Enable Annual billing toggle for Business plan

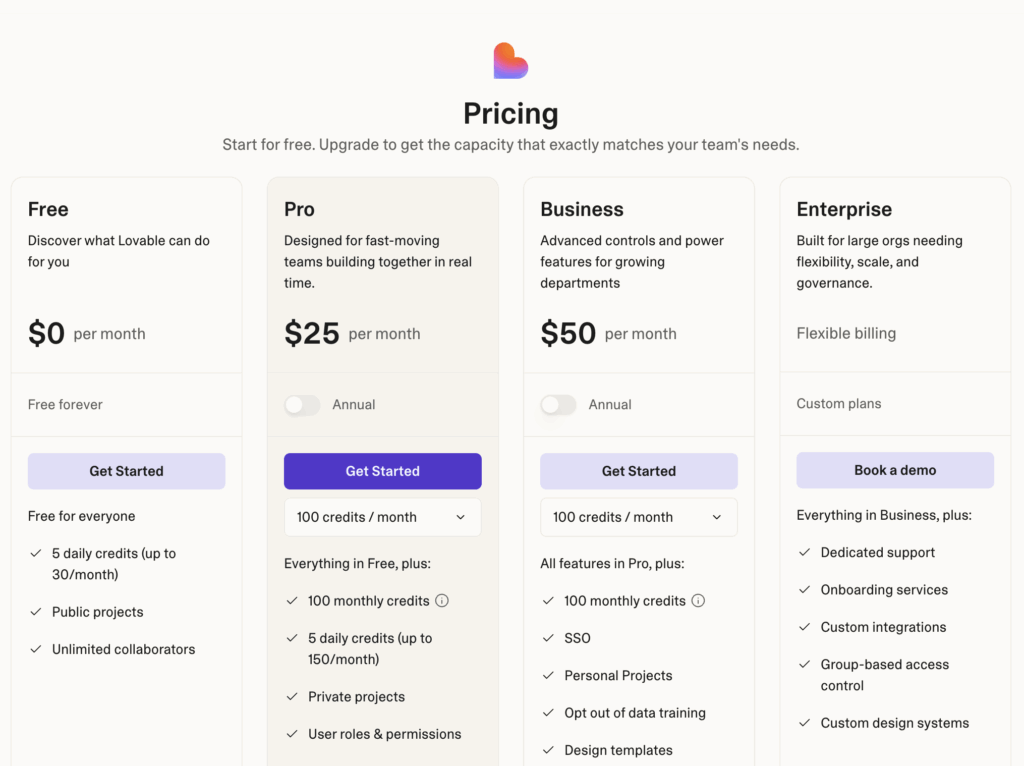pyautogui.click(x=558, y=405)
